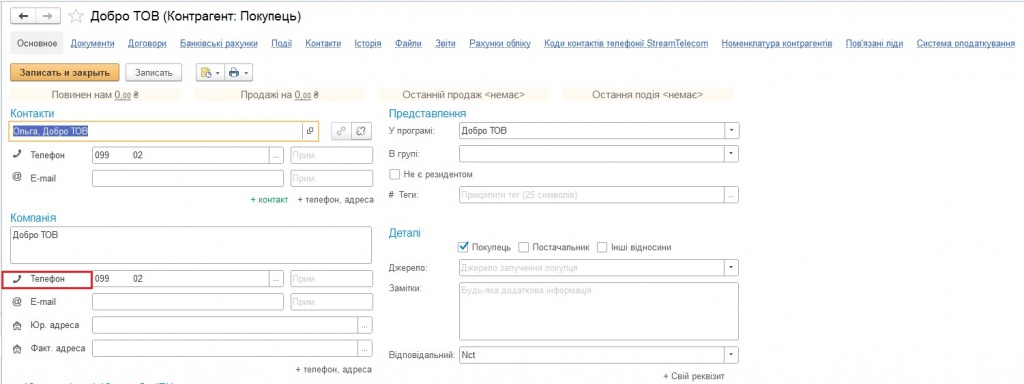Image resolution: width=1024 pixels, height=384 pixels.
Task: Click the printer icon in toolbar
Action: click(234, 72)
